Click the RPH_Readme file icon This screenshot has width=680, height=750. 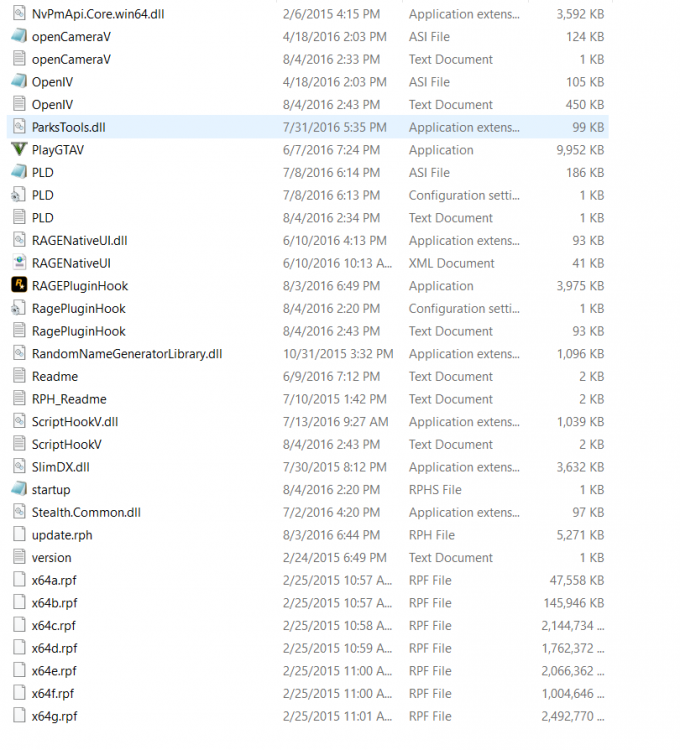(19, 398)
